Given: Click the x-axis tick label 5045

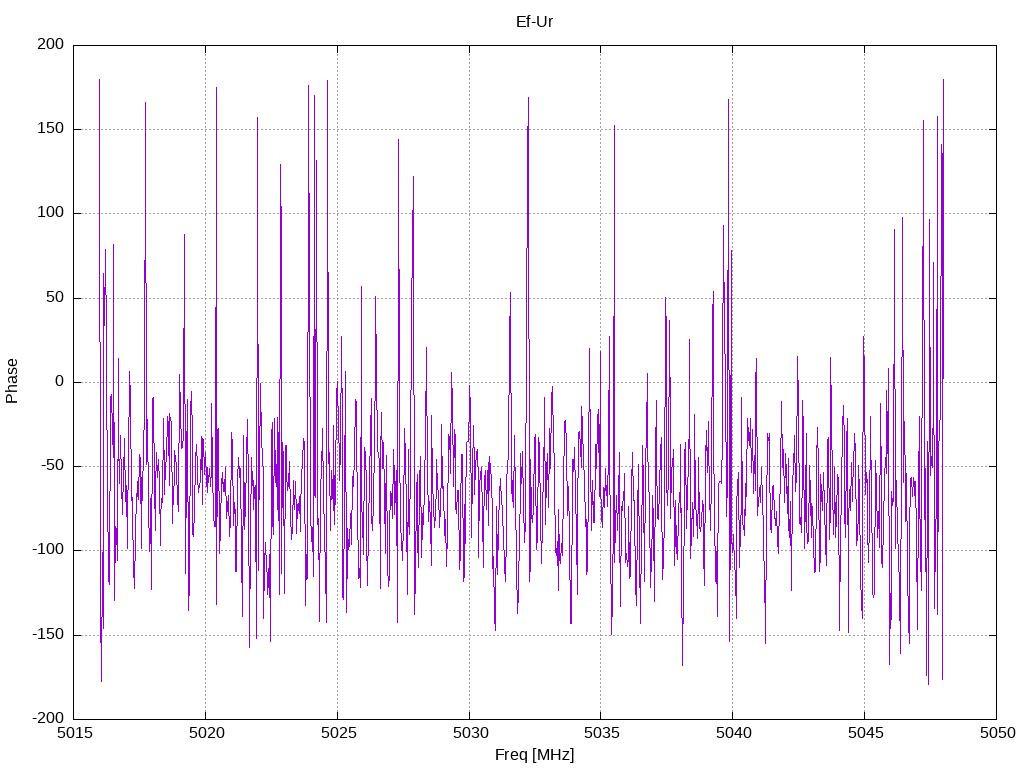Looking at the screenshot, I should click(865, 733).
